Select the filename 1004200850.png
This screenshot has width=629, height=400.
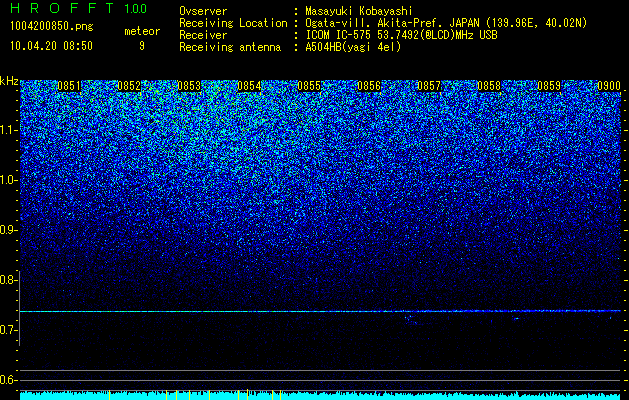[52, 27]
